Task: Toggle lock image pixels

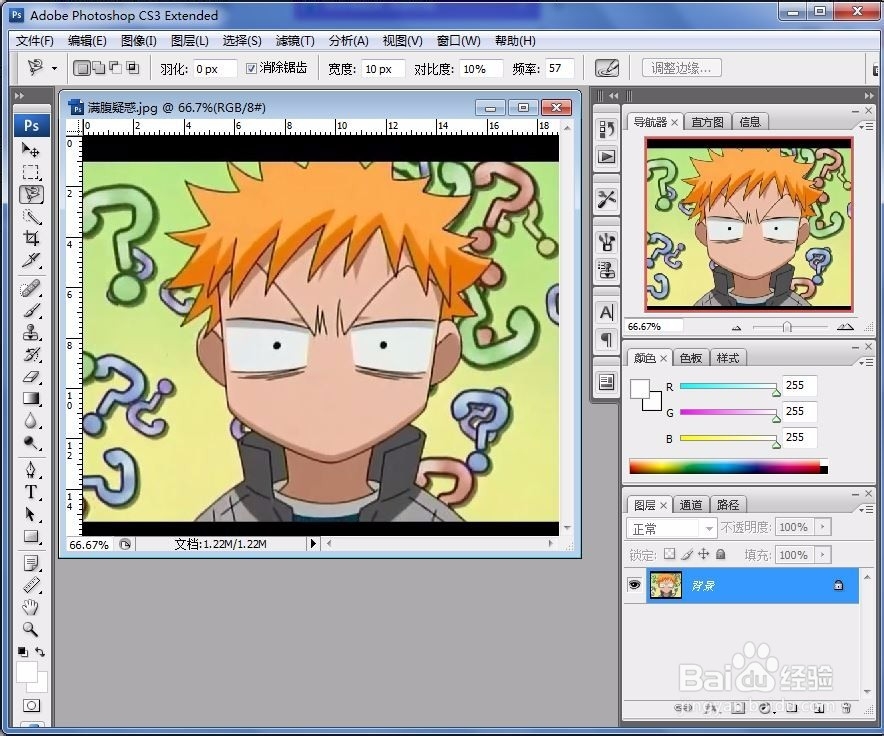Action: 686,554
